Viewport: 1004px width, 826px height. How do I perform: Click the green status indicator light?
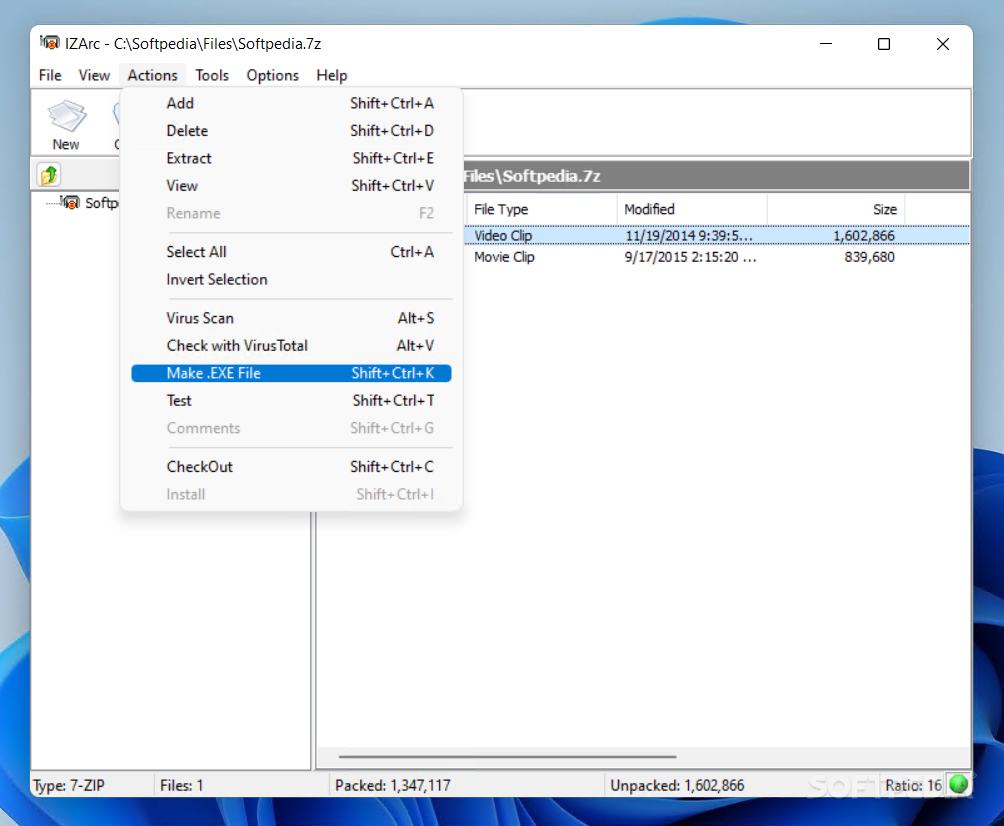[959, 784]
